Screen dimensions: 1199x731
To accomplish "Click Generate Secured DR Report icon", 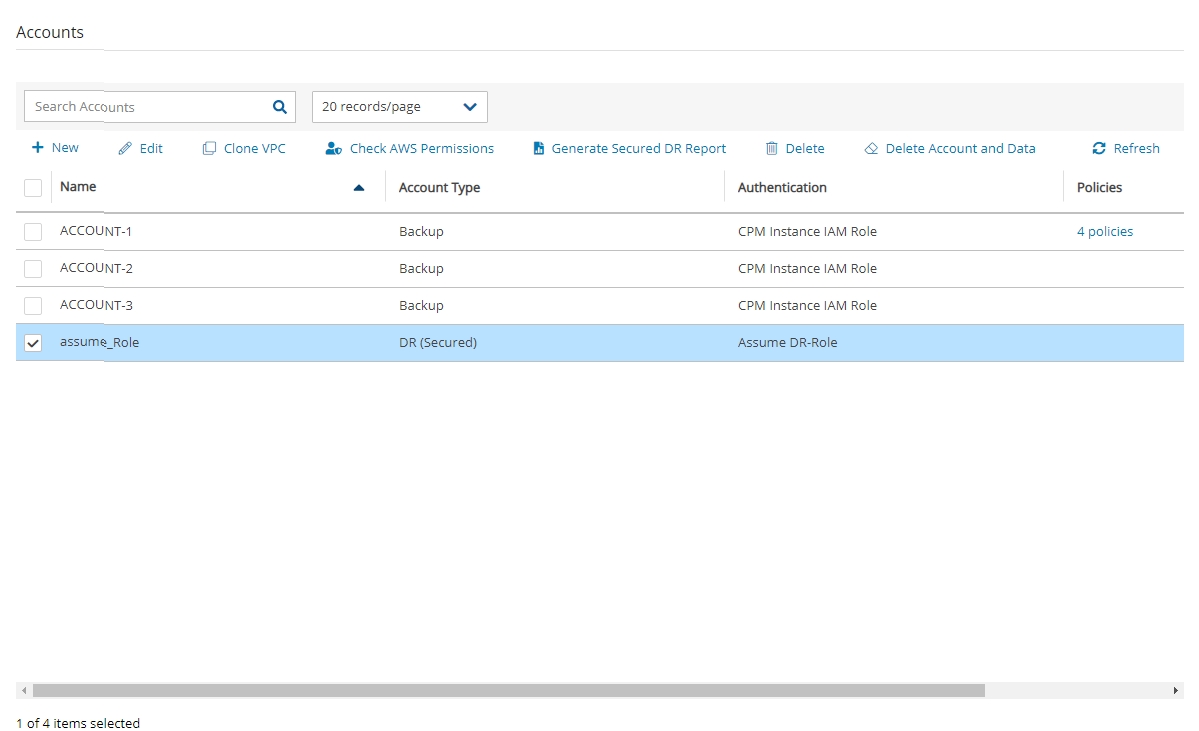I will 539,149.
